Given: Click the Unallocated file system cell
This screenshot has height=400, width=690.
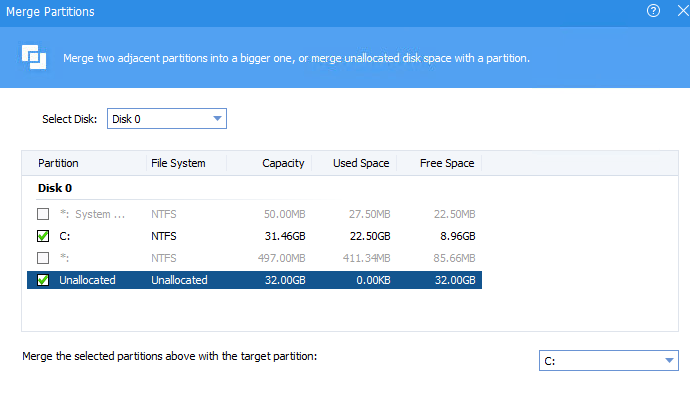Looking at the screenshot, I should 179,280.
